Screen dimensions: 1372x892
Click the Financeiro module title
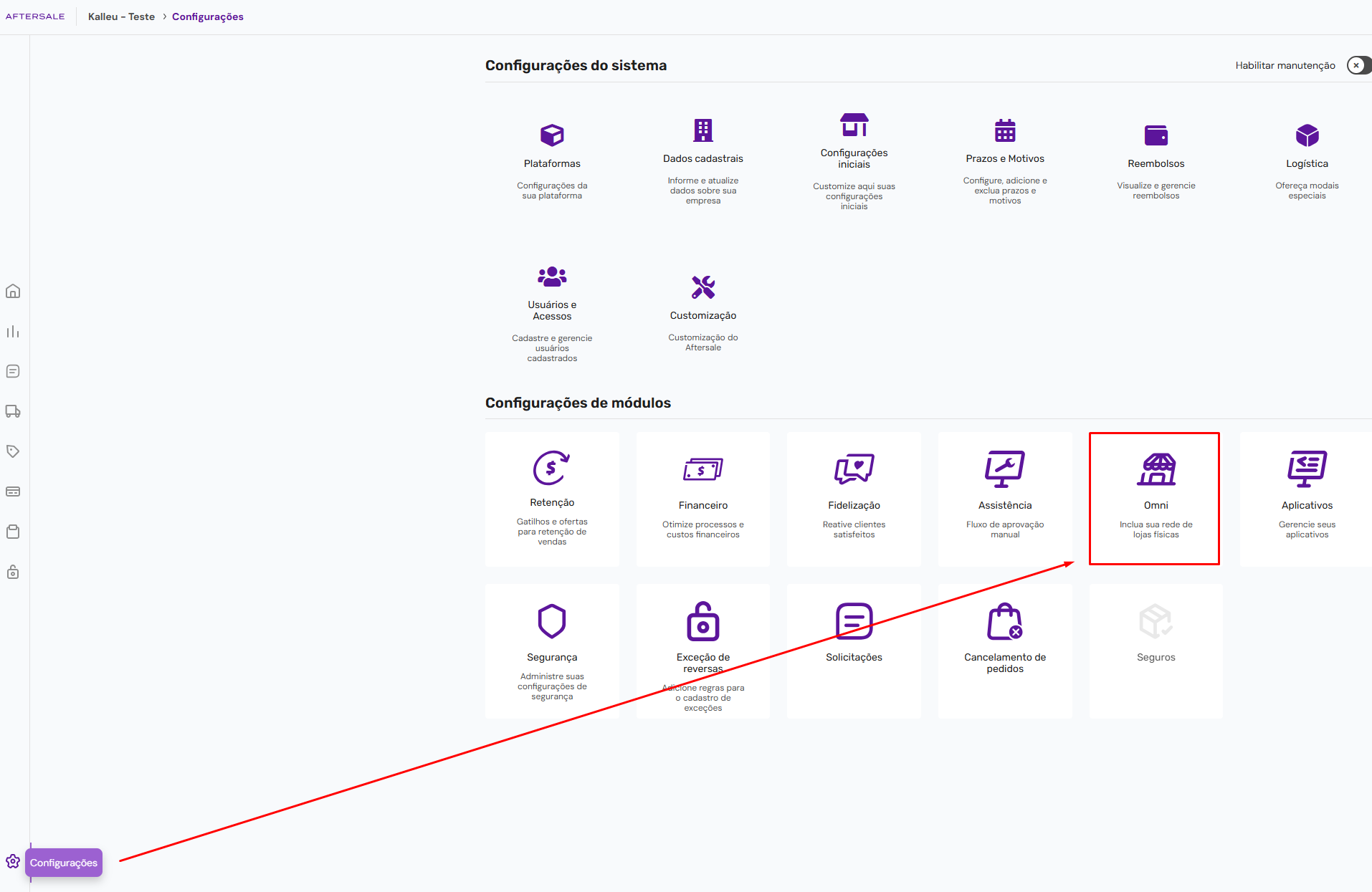pos(703,505)
